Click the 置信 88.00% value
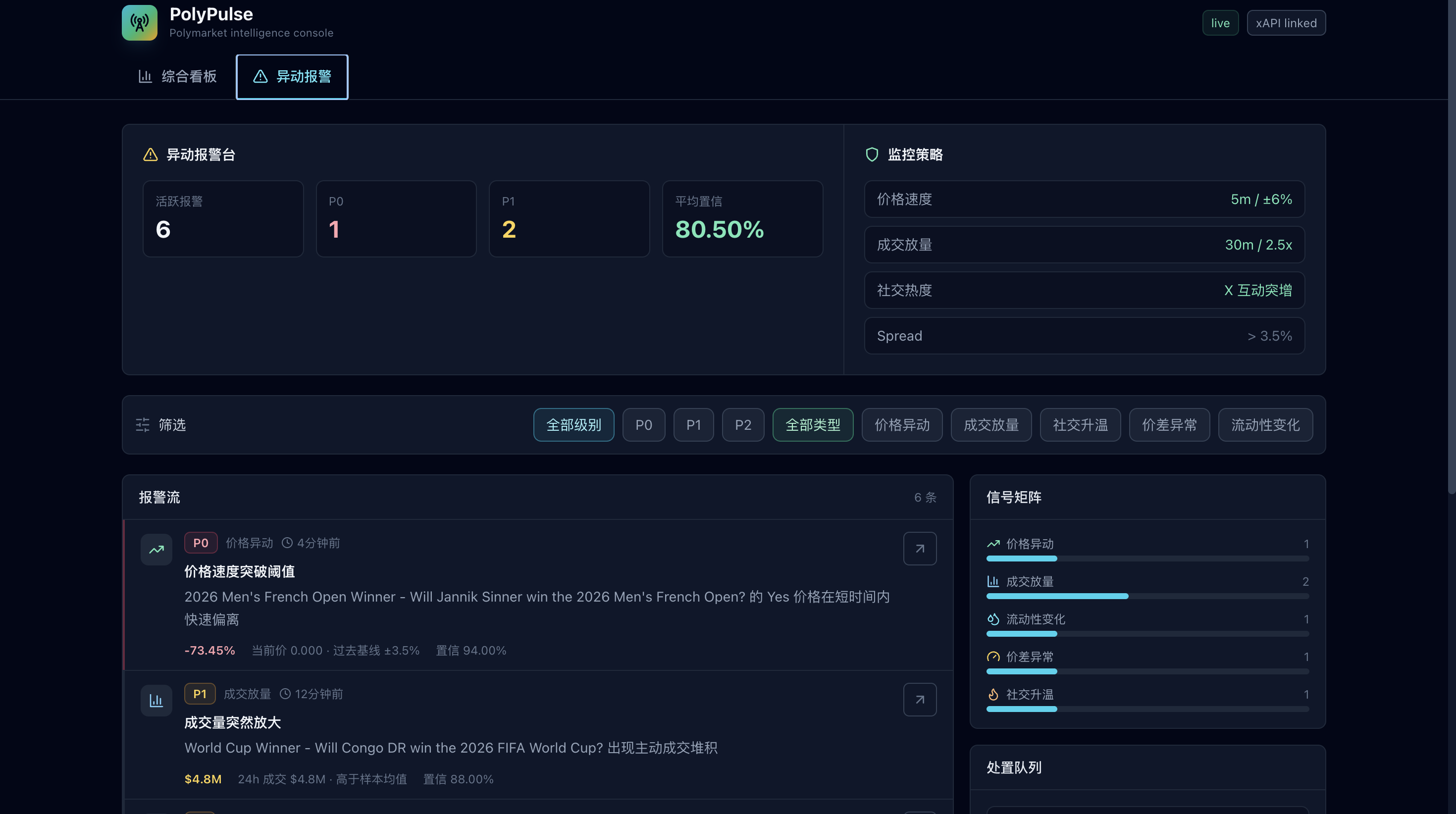 (459, 779)
